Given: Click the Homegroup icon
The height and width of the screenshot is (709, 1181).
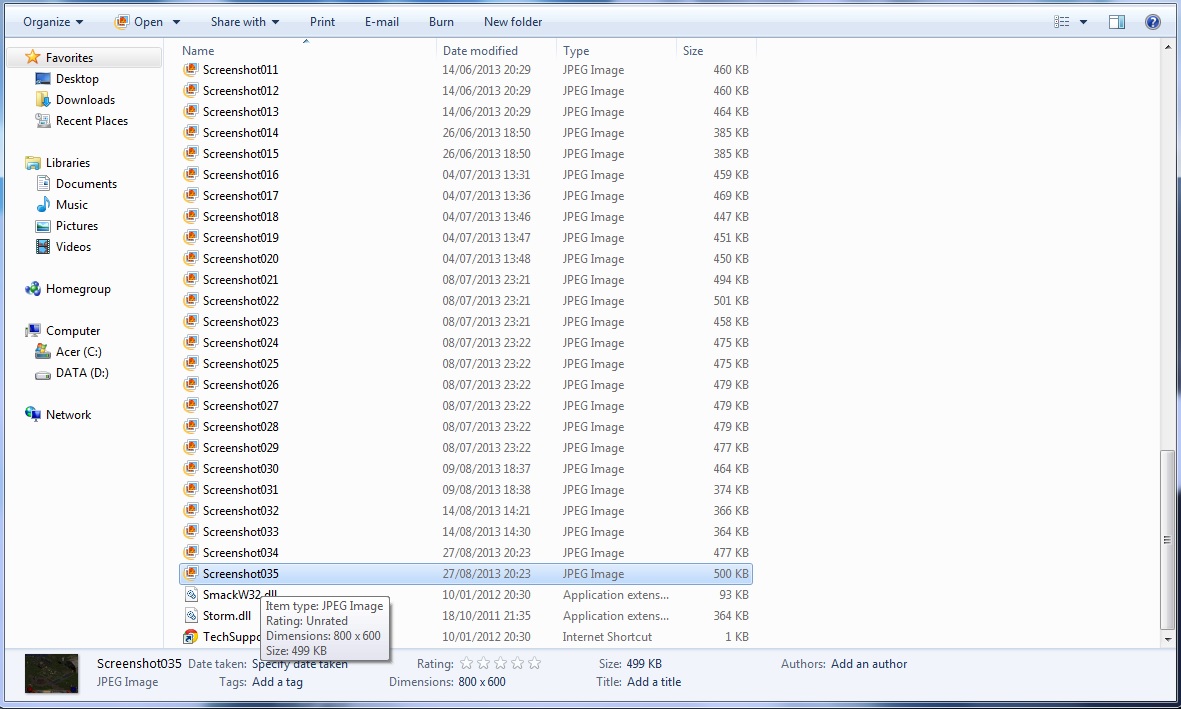Looking at the screenshot, I should coord(32,289).
